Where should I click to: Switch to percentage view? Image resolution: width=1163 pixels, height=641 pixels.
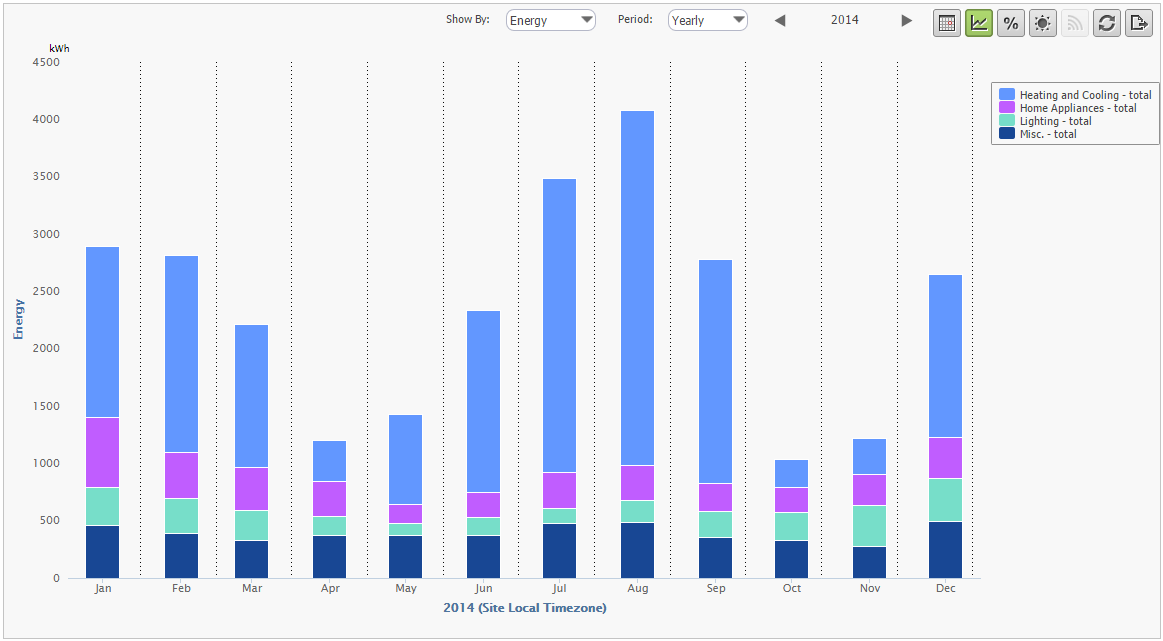pyautogui.click(x=1011, y=23)
